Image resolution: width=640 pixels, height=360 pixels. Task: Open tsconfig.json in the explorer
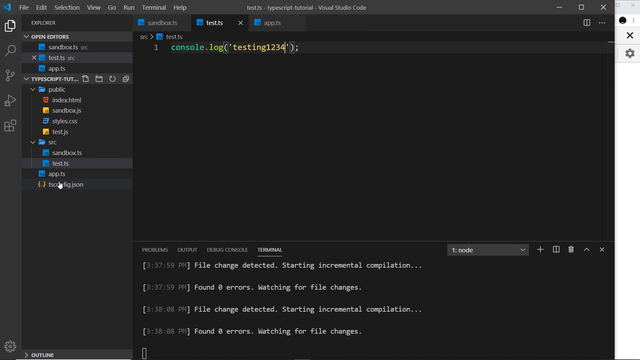click(x=78, y=184)
